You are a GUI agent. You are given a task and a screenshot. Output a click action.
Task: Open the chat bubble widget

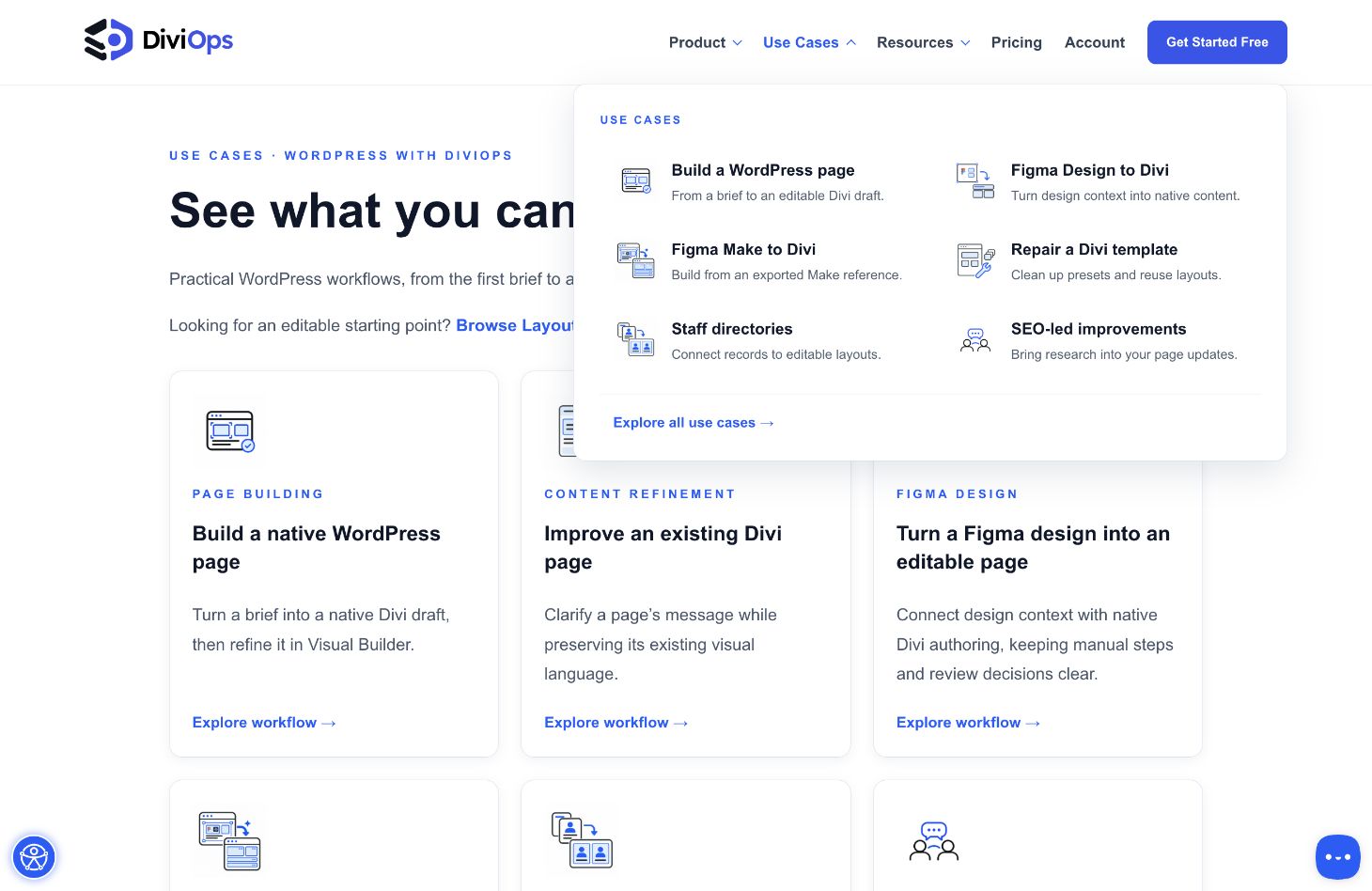1337,857
